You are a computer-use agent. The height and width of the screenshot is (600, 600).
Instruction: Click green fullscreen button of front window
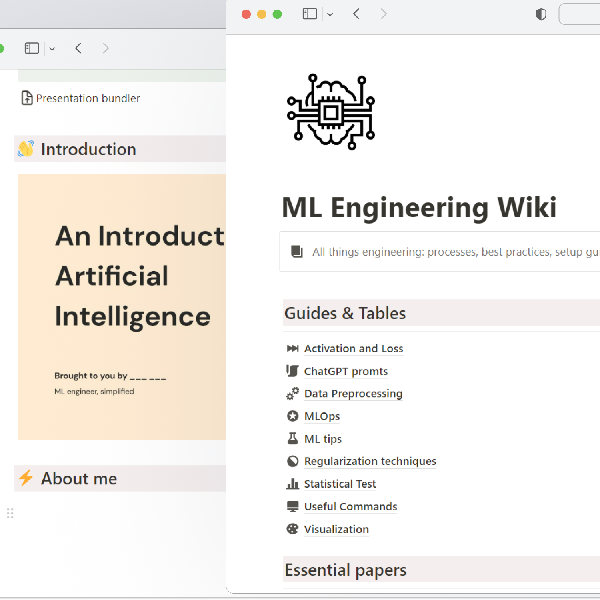point(277,14)
